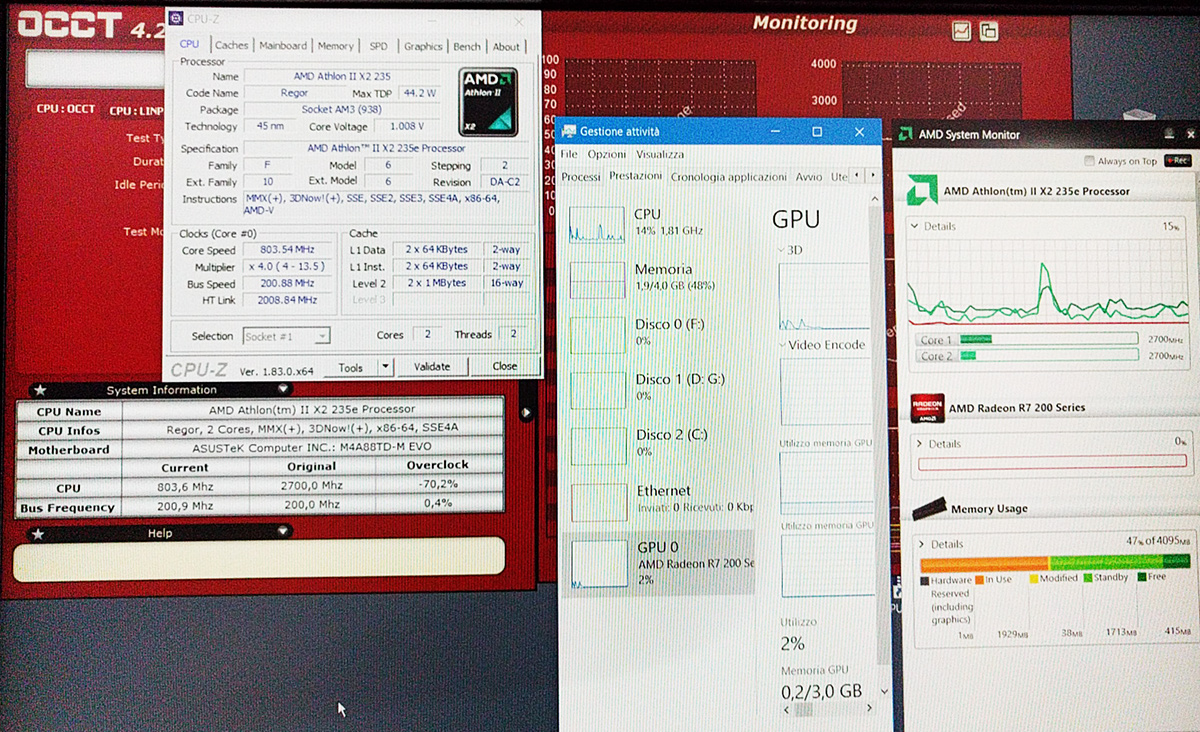Click the AMD Athlon II logo in CPU-Z
Screen dimensions: 1200x732
[x=487, y=101]
